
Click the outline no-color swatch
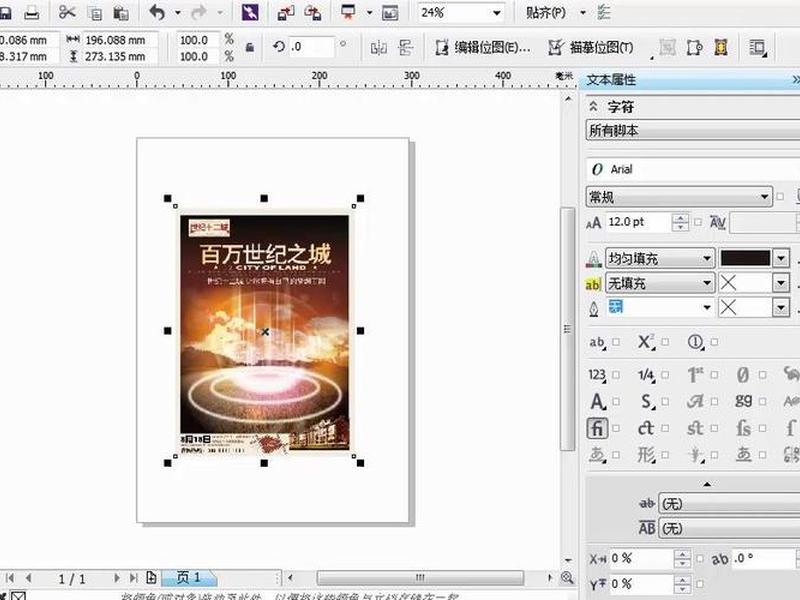[744, 307]
